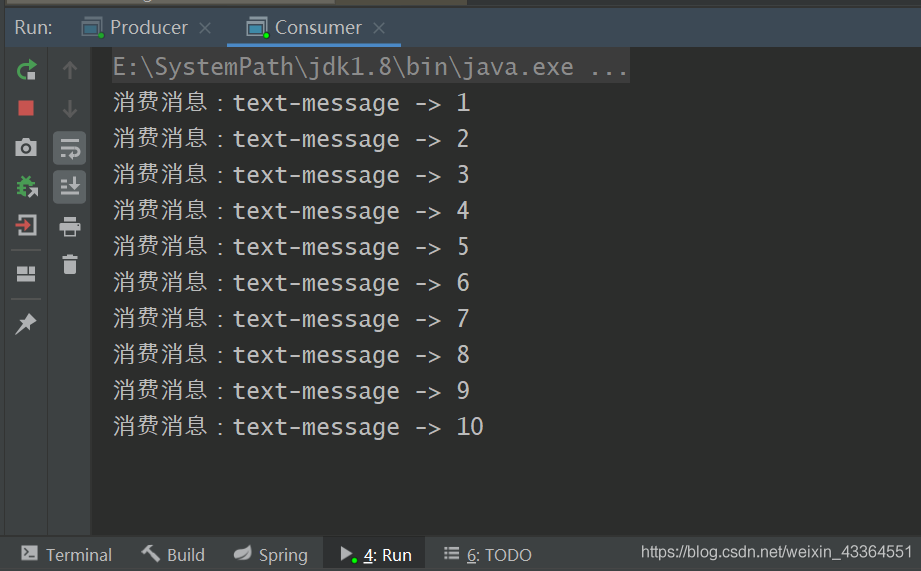The image size is (921, 571).
Task: Close the Consumer run tab
Action: [x=380, y=27]
